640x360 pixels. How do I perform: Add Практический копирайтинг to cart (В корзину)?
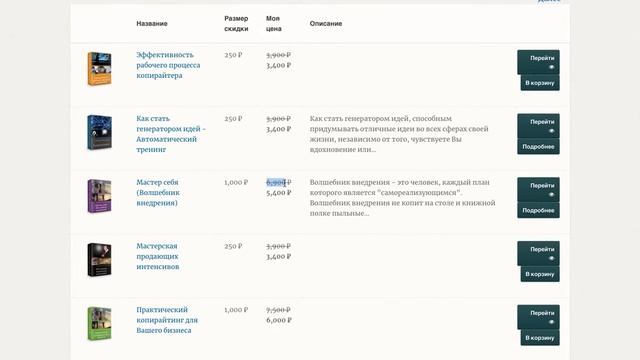tap(540, 338)
